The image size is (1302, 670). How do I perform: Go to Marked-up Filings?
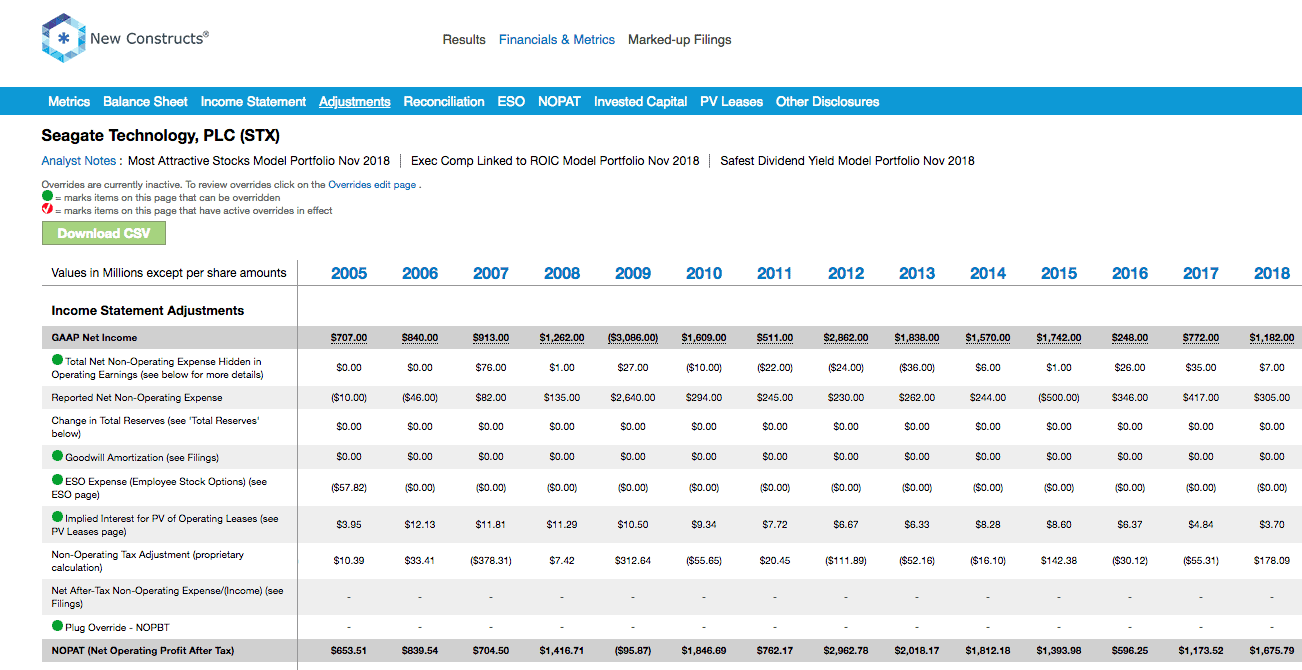pyautogui.click(x=680, y=40)
